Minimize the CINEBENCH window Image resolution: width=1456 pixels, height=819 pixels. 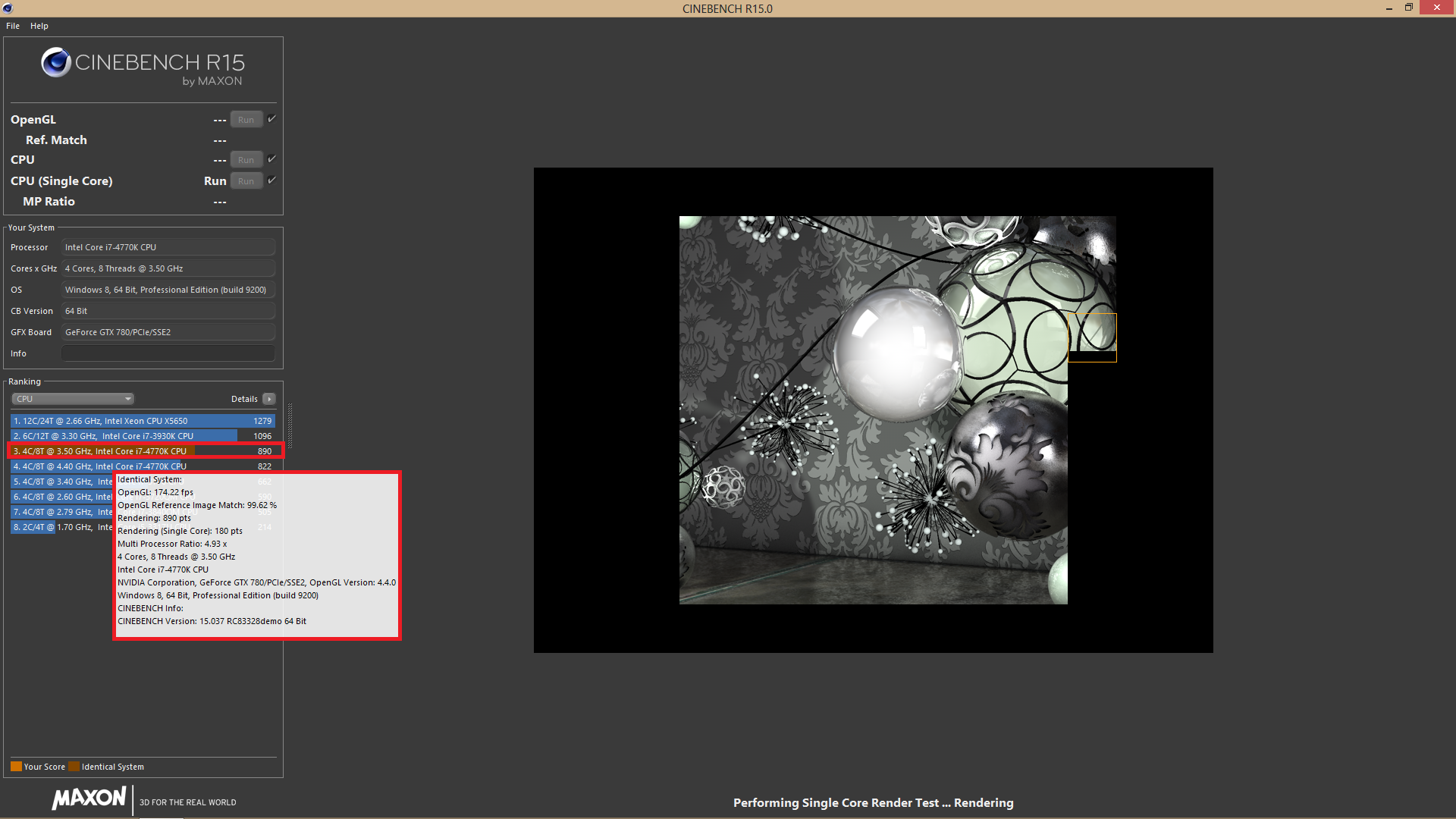[1389, 8]
